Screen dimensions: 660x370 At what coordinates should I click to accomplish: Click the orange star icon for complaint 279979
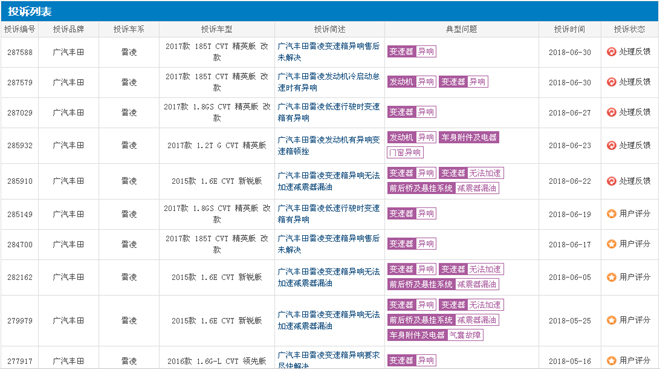(x=611, y=320)
